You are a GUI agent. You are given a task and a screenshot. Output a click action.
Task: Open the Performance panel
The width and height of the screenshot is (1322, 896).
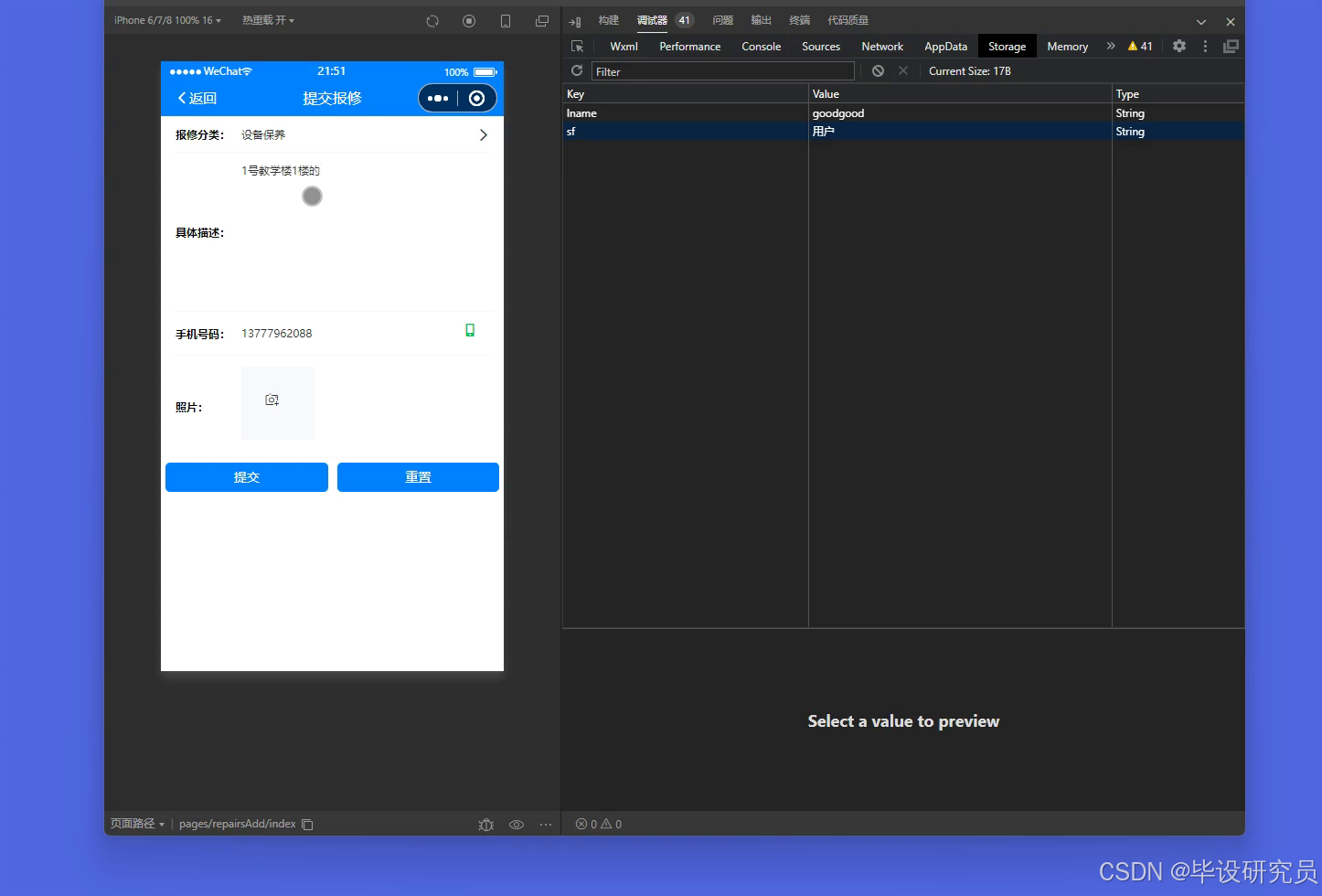pos(690,46)
